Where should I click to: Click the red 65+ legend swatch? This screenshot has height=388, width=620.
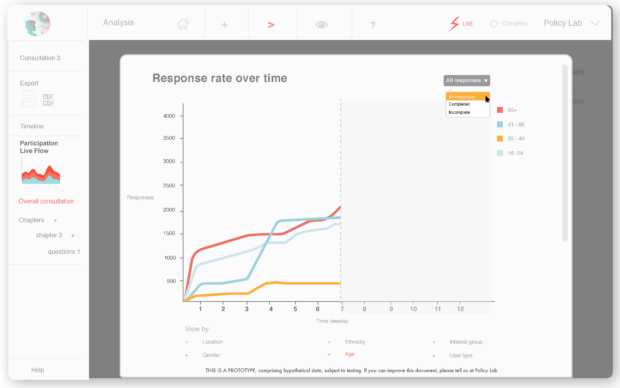500,110
